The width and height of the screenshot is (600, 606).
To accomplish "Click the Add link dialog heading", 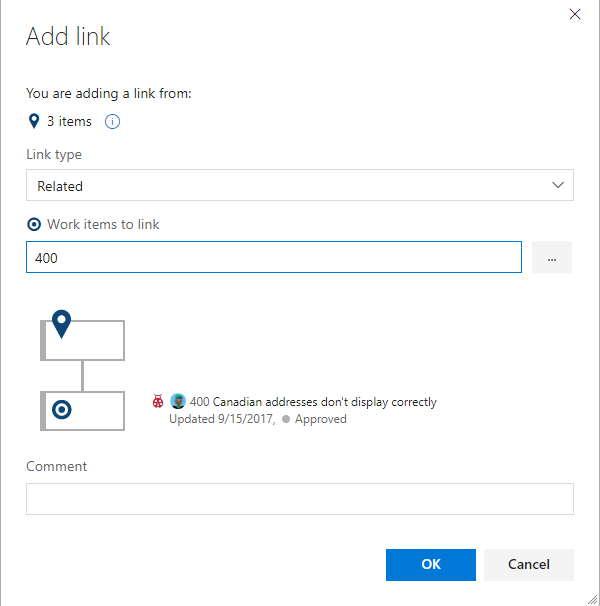I will [x=68, y=36].
